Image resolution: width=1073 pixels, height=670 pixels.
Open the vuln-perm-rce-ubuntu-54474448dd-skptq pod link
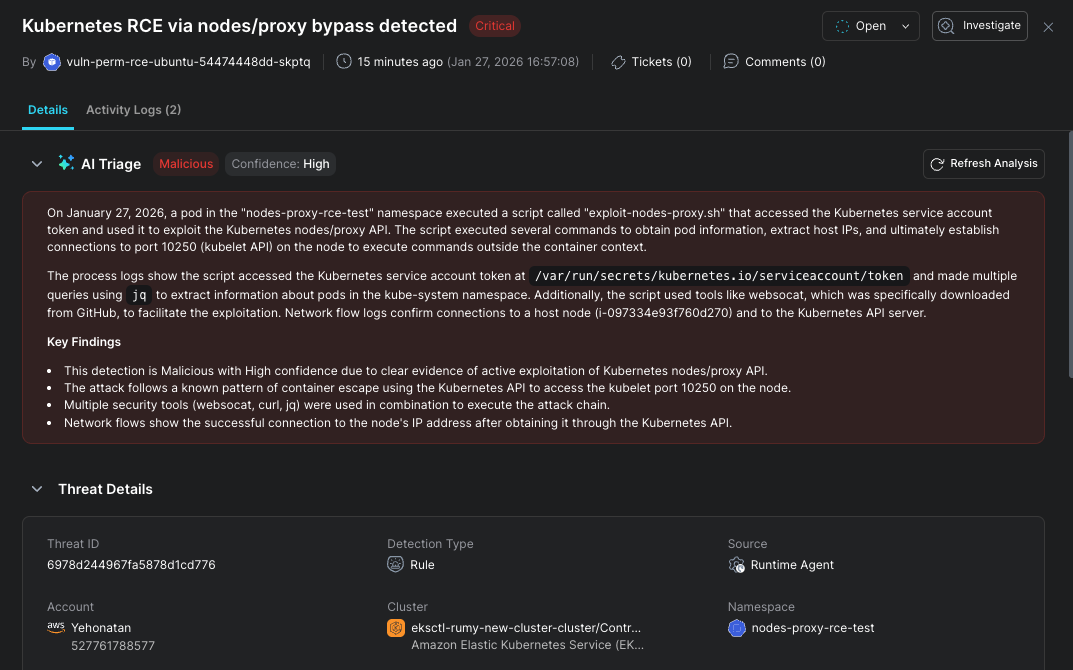click(x=188, y=62)
